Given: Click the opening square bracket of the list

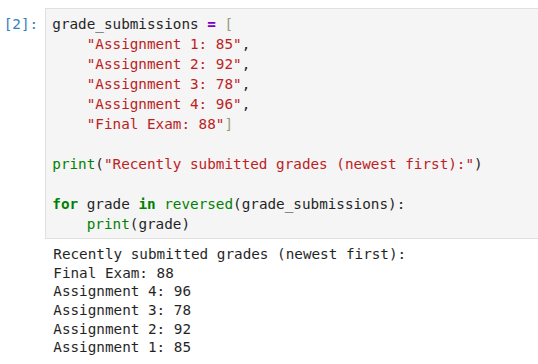Looking at the screenshot, I should pos(229,25).
